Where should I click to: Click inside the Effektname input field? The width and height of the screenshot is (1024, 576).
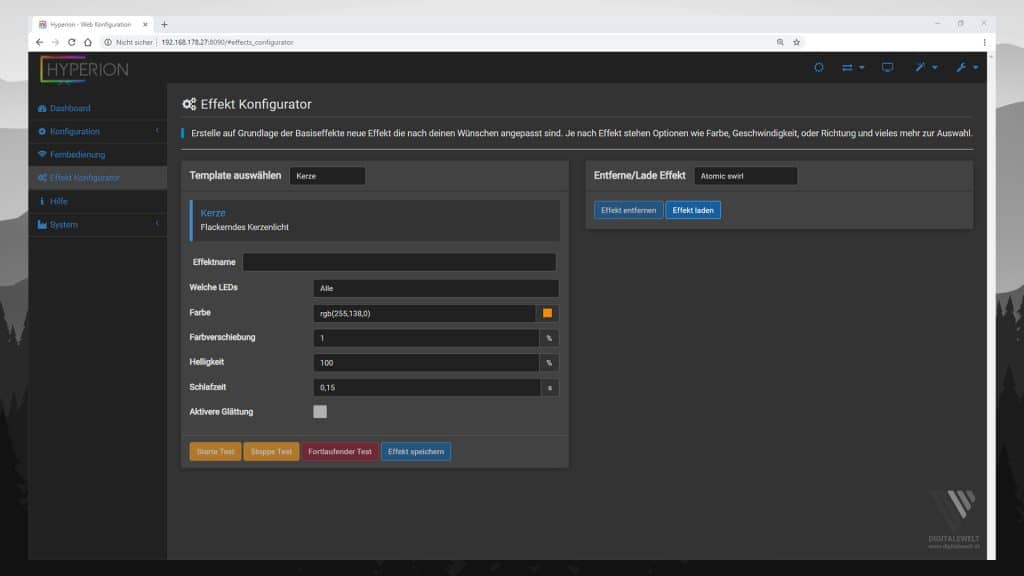pos(400,261)
